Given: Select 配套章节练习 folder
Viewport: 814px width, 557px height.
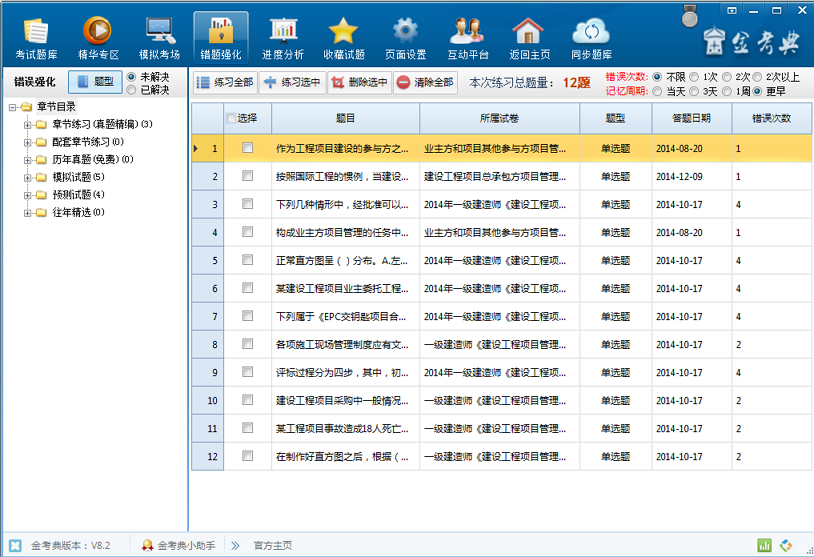Looking at the screenshot, I should [x=80, y=142].
